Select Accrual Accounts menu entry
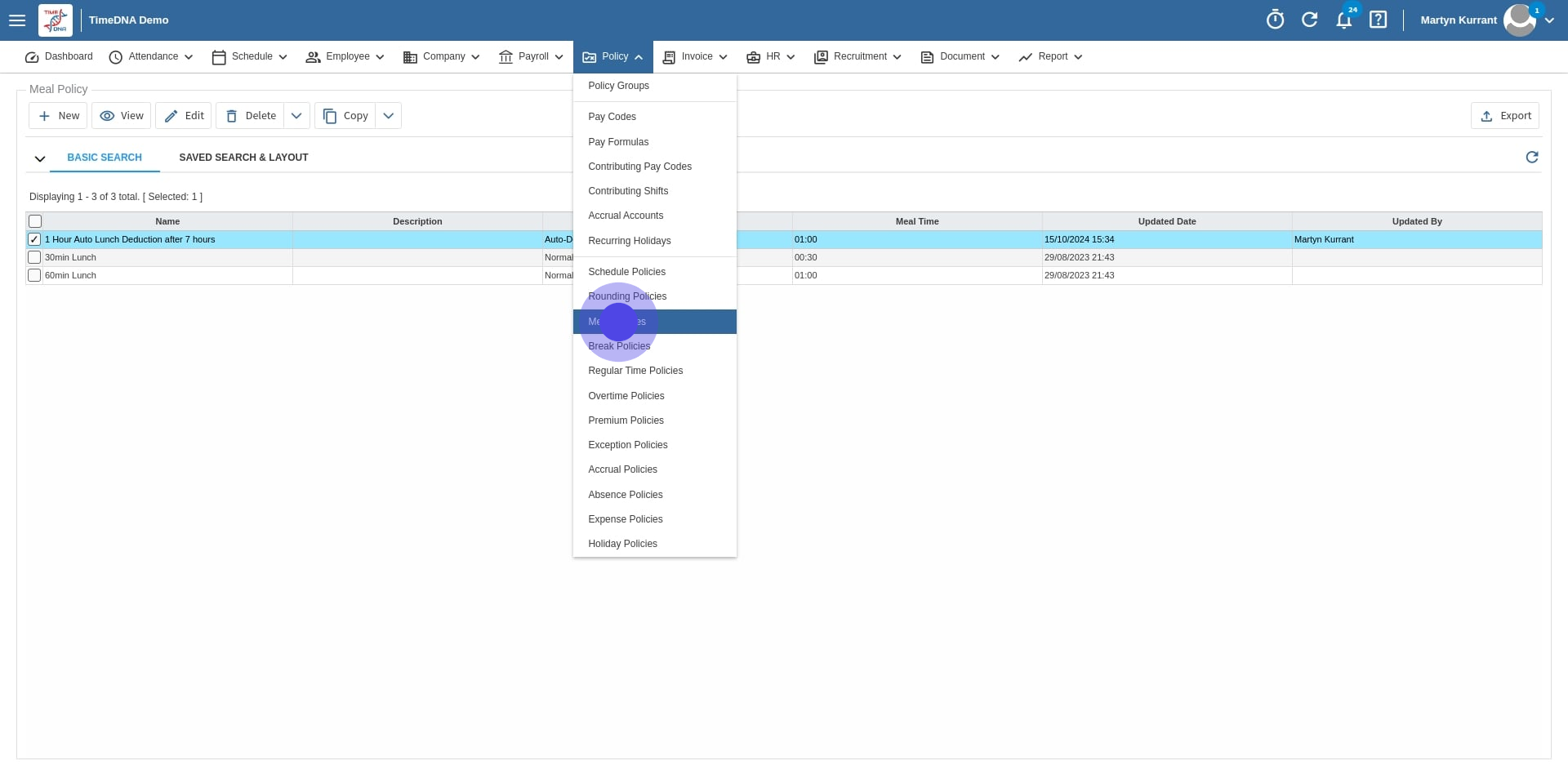 [655, 216]
